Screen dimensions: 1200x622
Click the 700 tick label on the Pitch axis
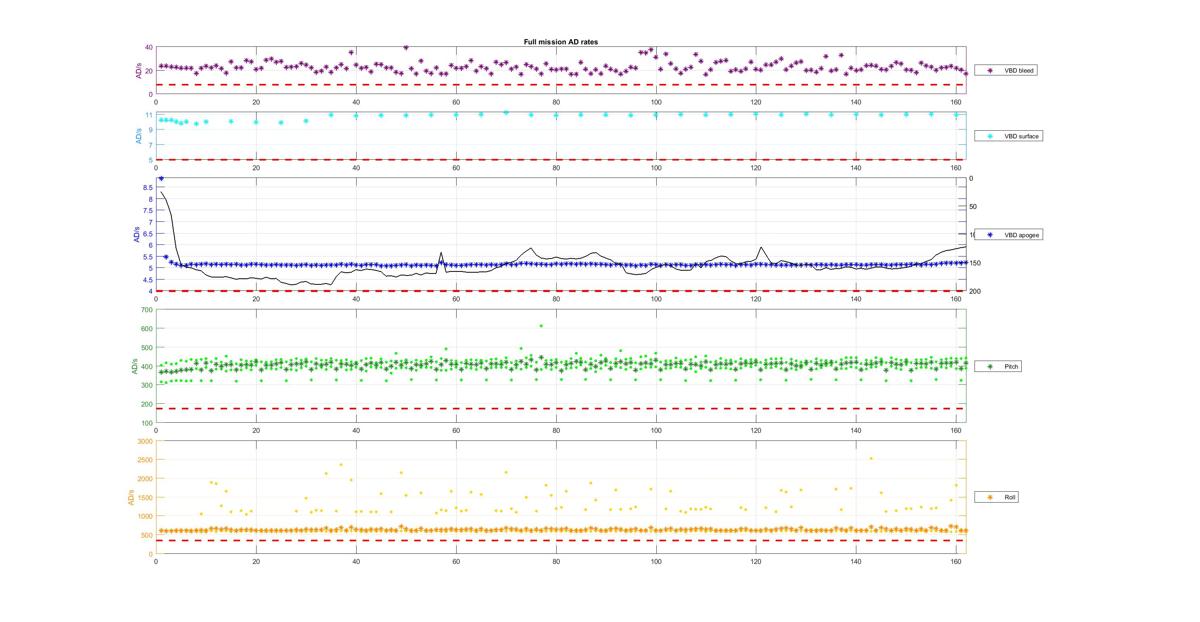tap(147, 310)
